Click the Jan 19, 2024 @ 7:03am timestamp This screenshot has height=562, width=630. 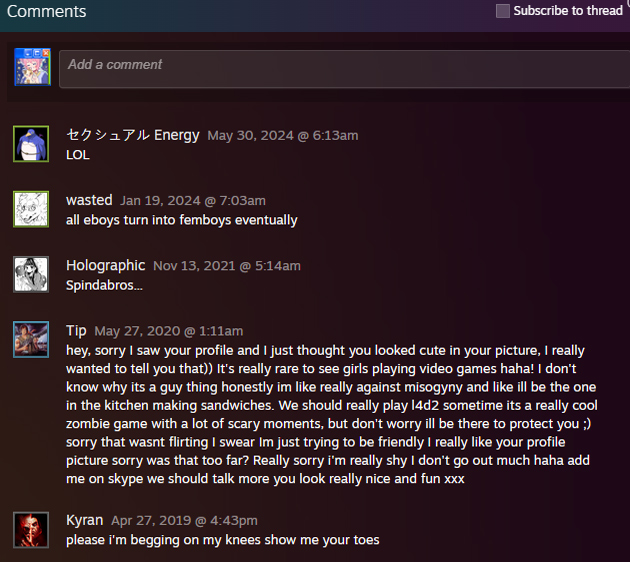click(193, 201)
